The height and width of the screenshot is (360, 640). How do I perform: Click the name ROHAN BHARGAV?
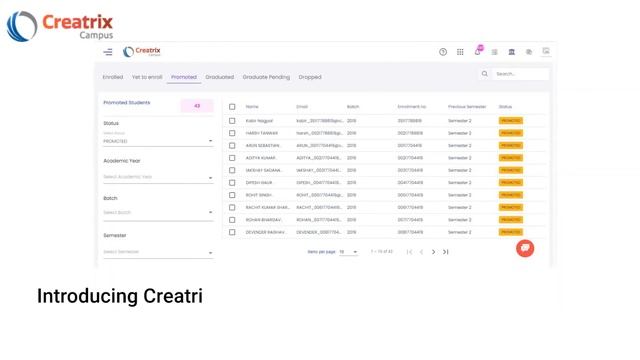[x=264, y=220]
